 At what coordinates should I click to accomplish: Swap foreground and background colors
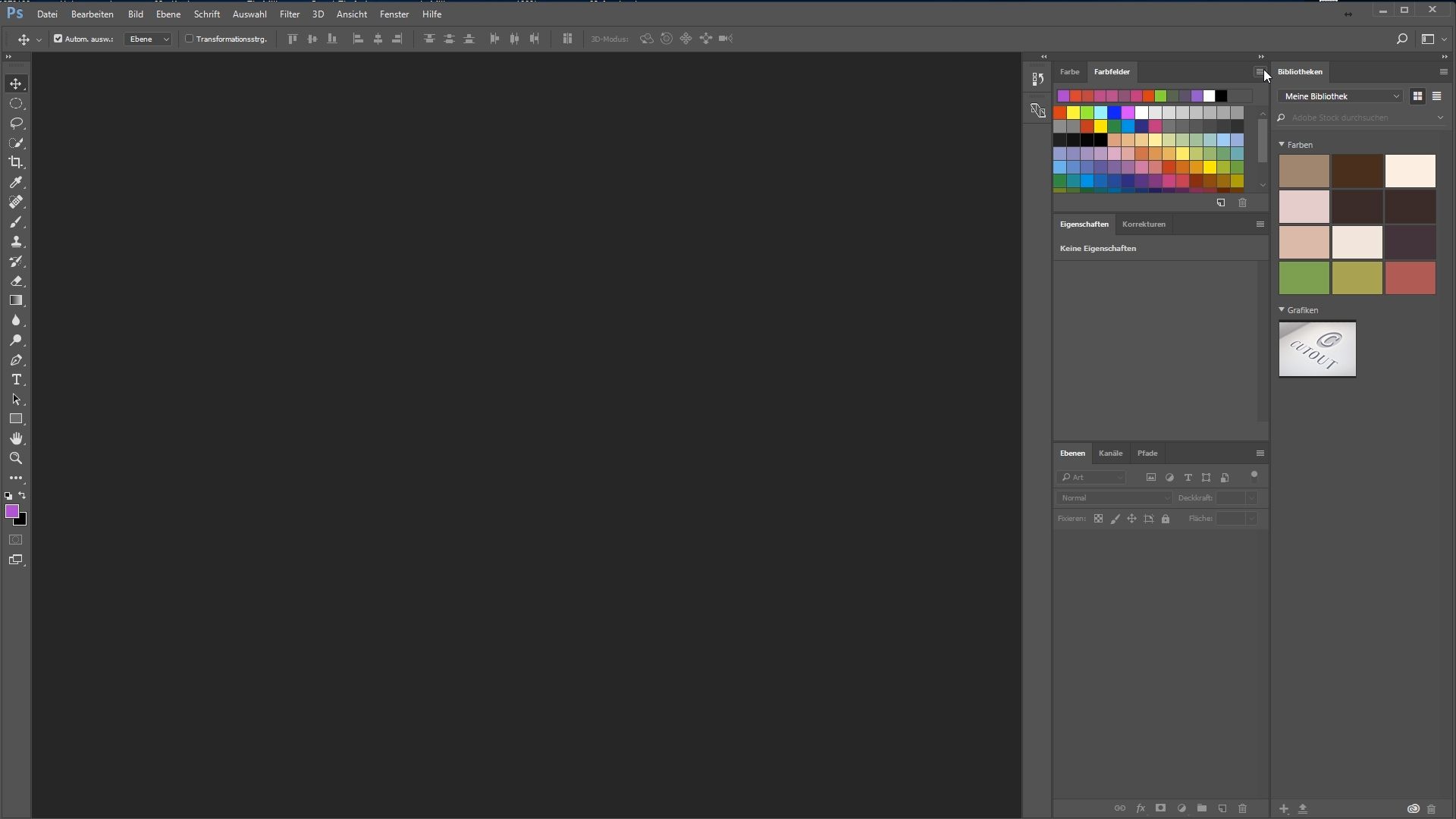point(23,496)
